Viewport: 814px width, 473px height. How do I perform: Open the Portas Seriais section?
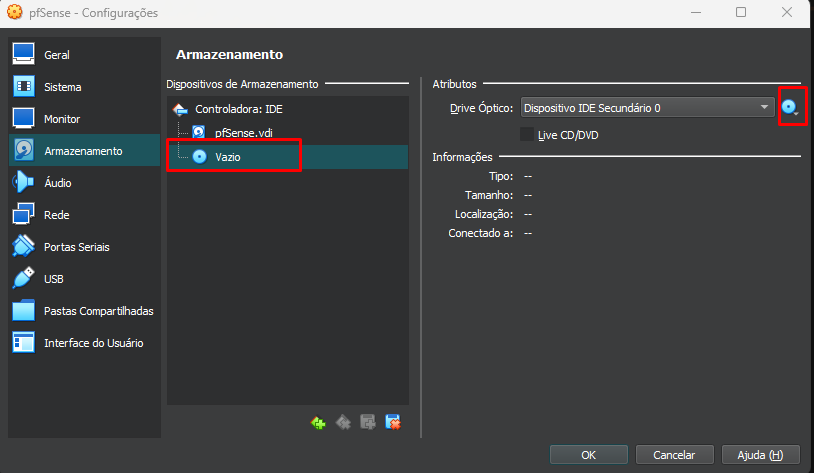85,247
